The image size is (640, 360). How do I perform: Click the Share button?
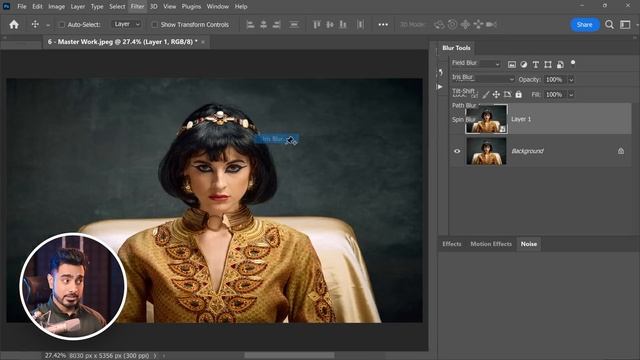point(584,24)
